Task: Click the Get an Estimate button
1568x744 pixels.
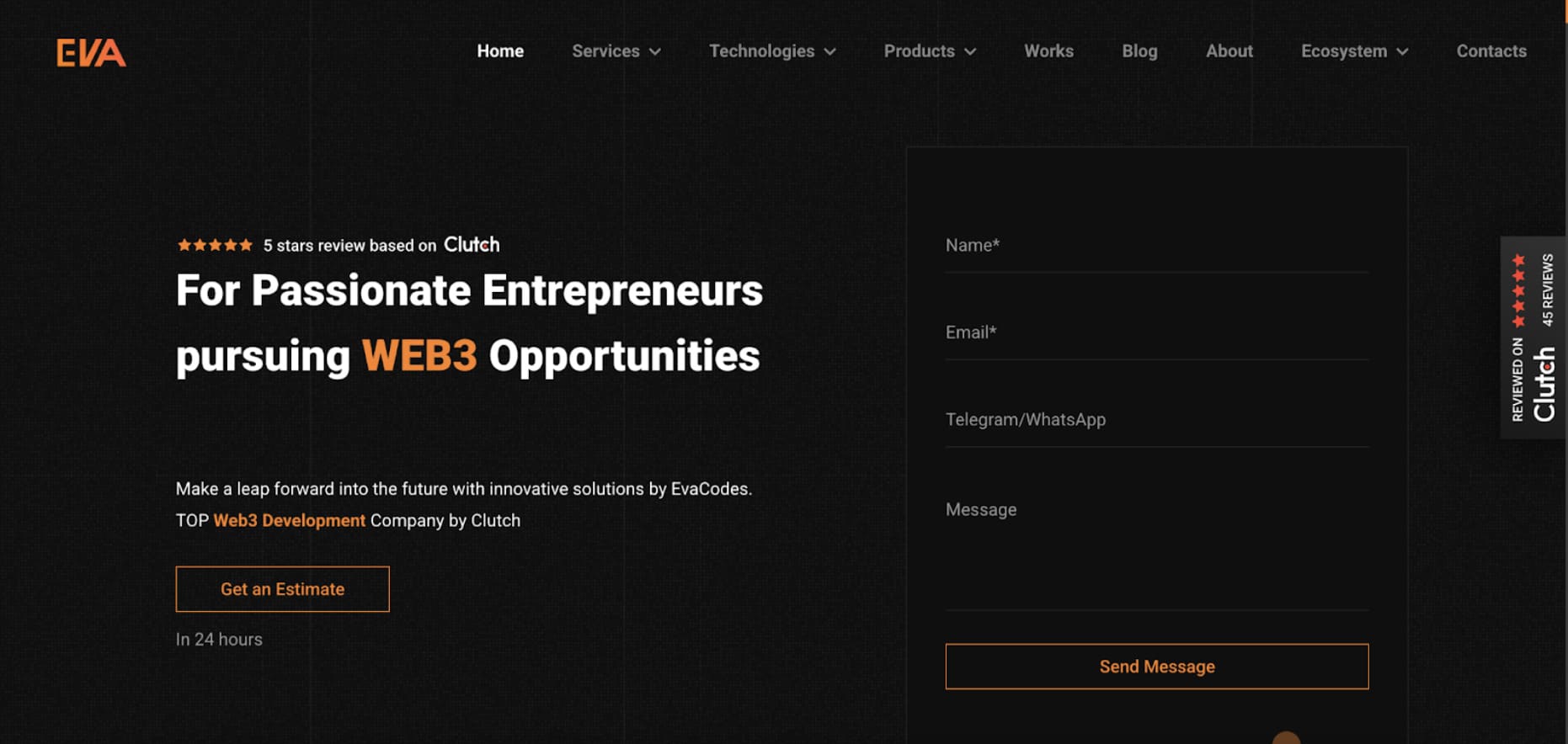Action: [282, 588]
